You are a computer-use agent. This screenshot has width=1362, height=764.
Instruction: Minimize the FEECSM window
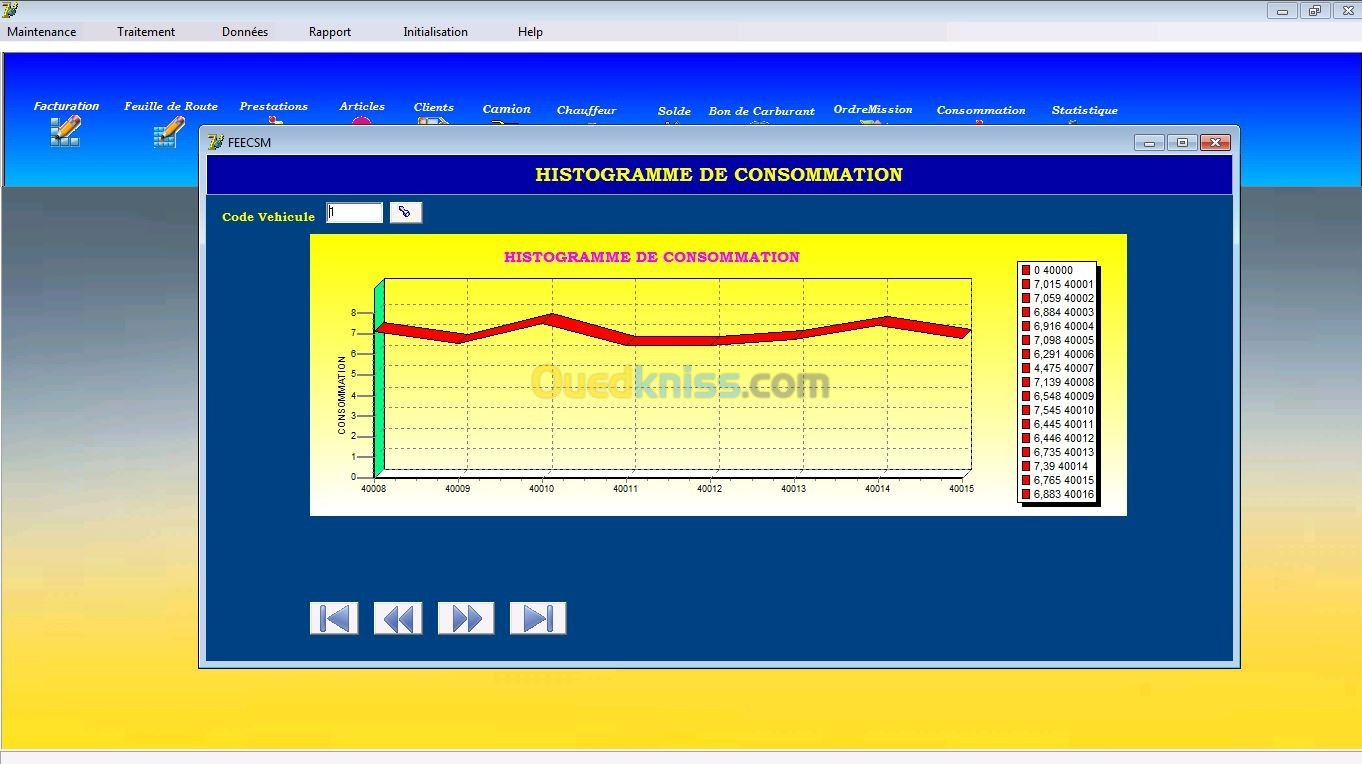[1149, 143]
